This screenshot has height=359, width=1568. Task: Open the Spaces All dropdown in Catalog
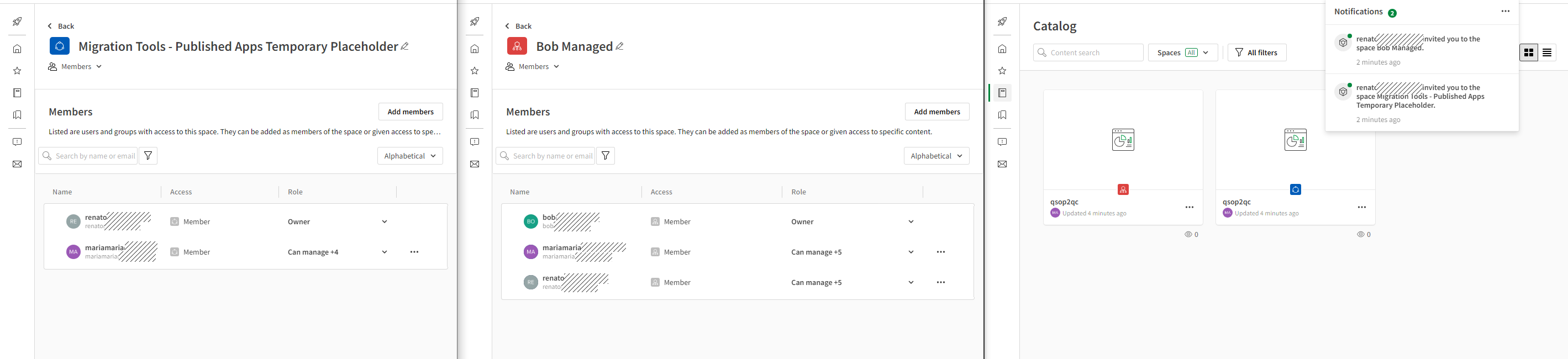click(1183, 52)
